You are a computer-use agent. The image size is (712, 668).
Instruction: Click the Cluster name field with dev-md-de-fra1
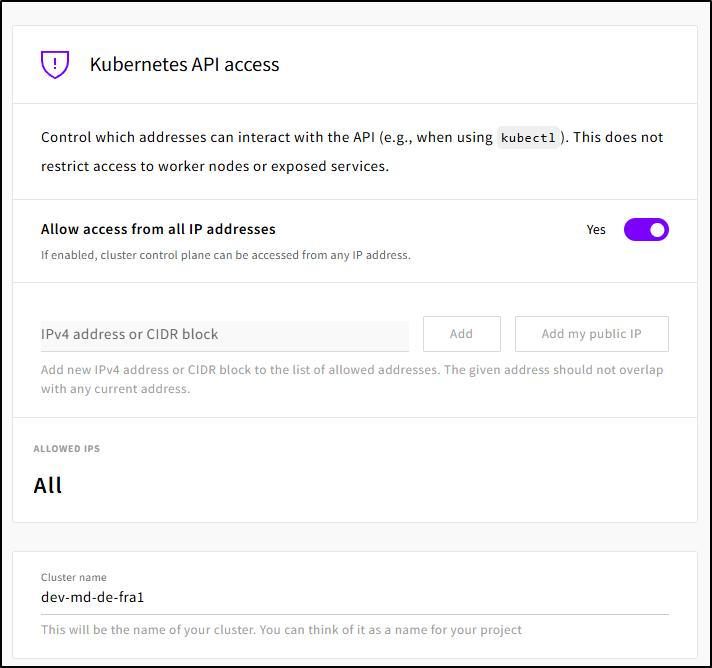(x=354, y=598)
